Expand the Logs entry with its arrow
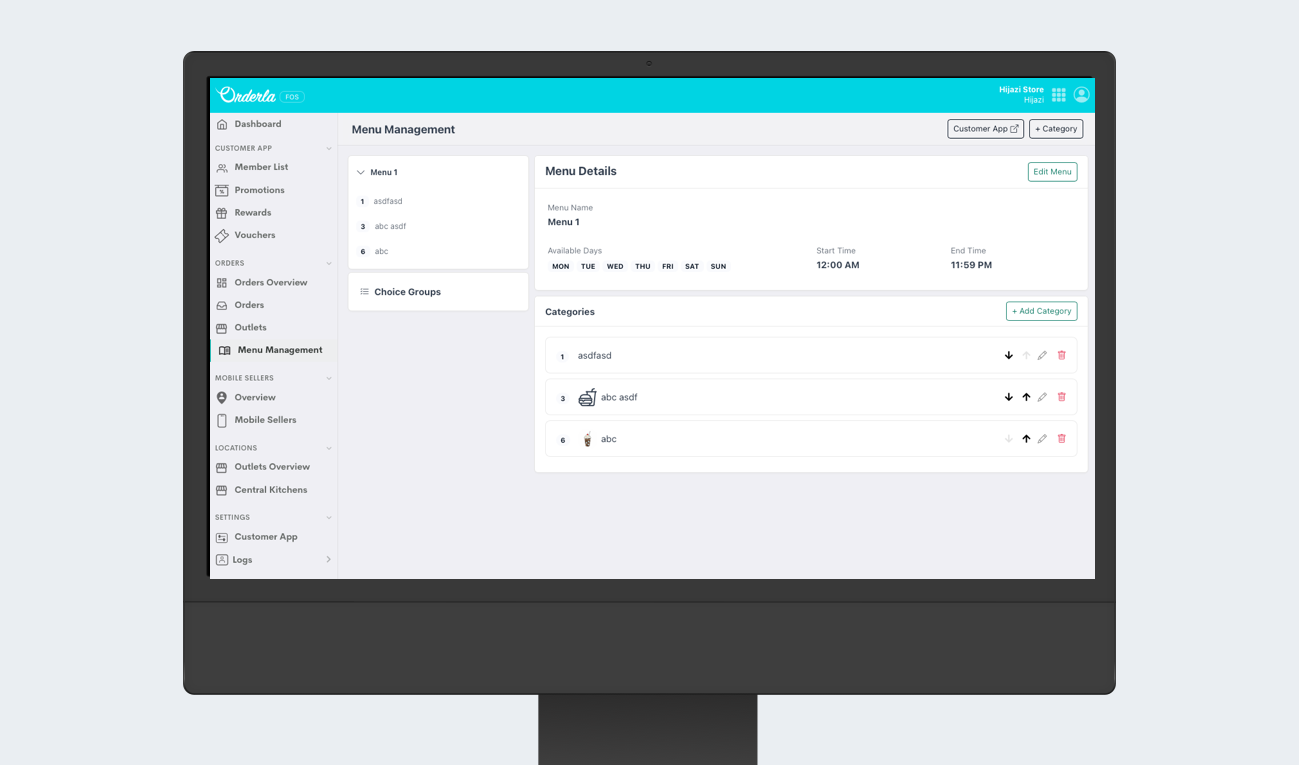This screenshot has height=765, width=1299. (x=327, y=559)
